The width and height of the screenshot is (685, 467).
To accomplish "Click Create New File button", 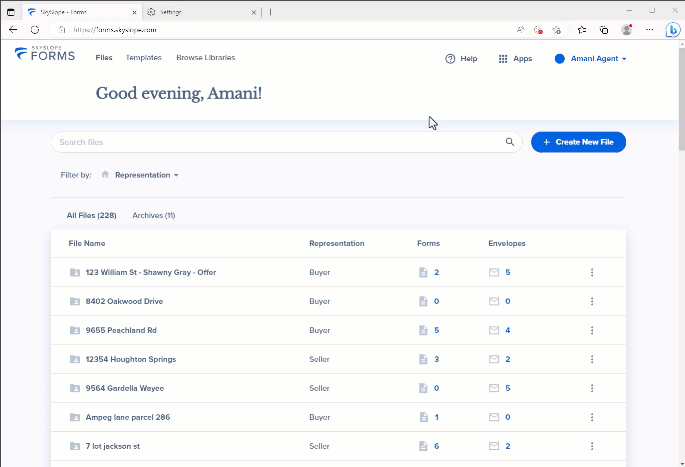I will (578, 142).
